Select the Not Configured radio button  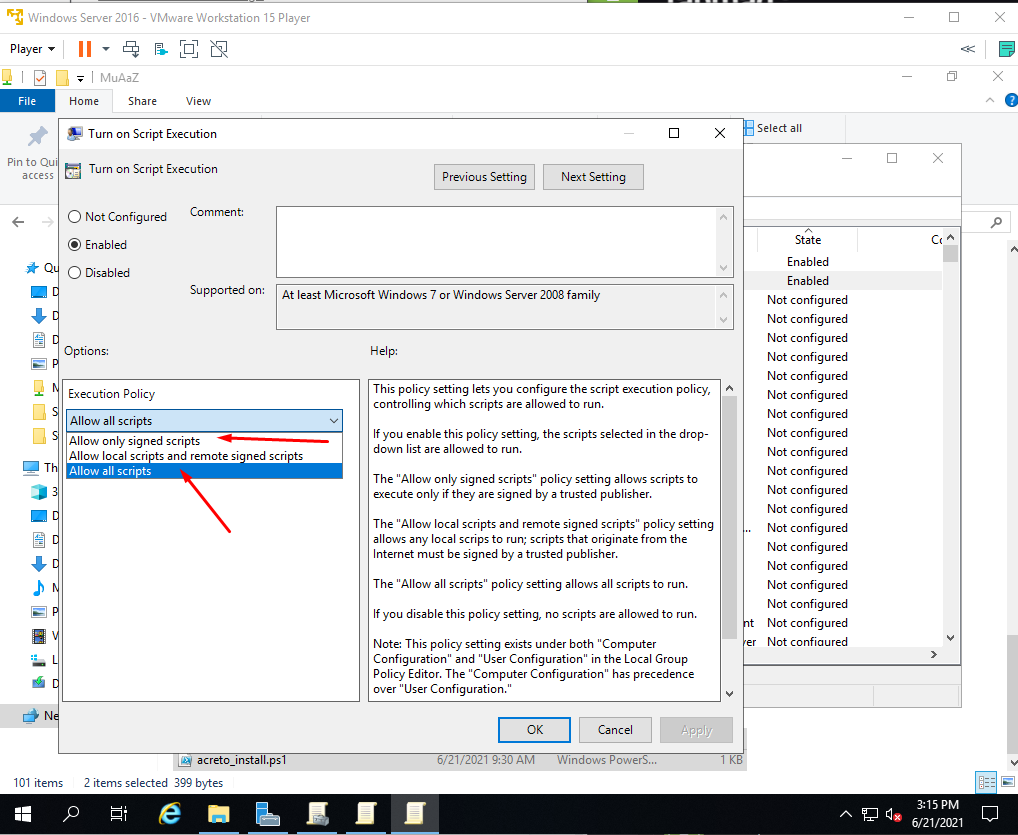[x=75, y=217]
